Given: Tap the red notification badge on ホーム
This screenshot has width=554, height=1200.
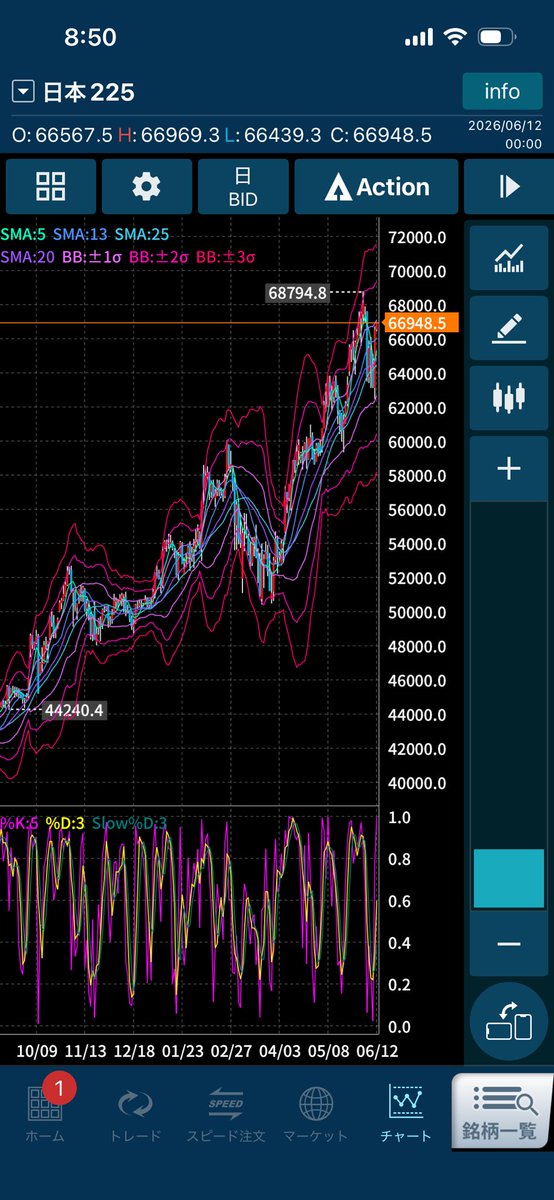Looking at the screenshot, I should [59, 1087].
